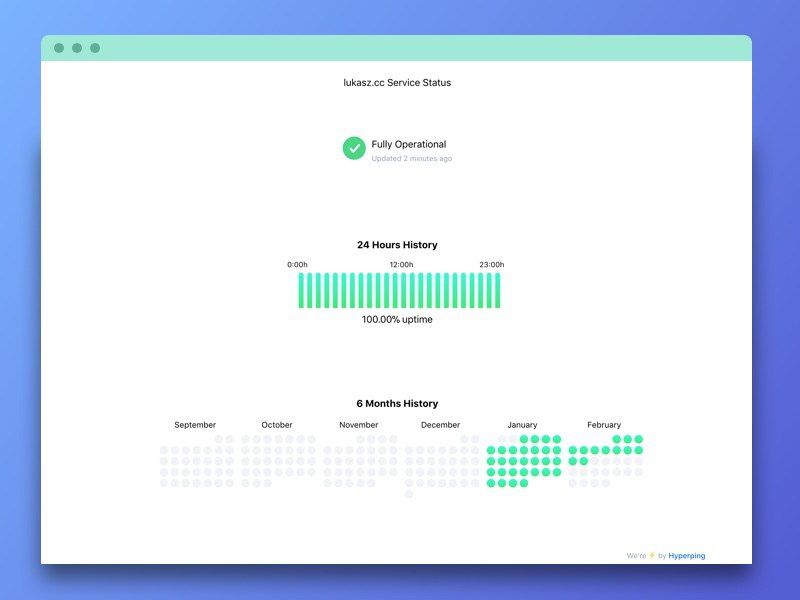800x600 pixels.
Task: Select the November month label
Action: click(x=359, y=424)
